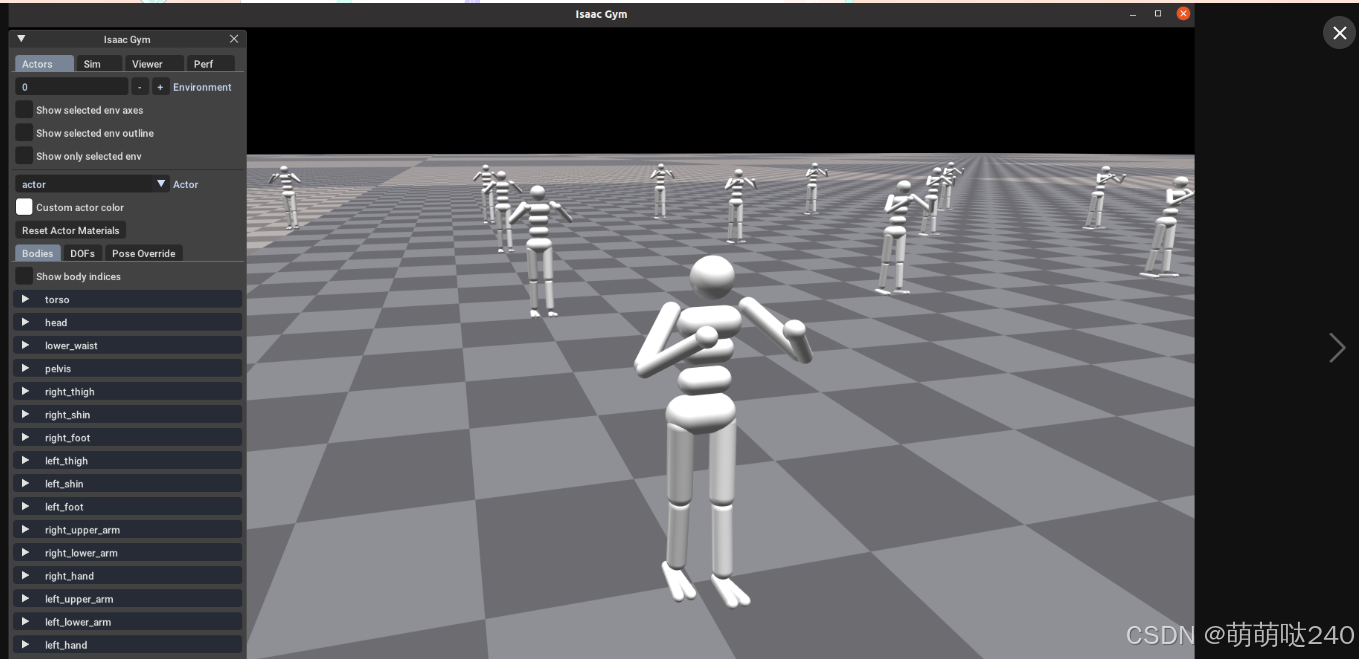
Task: Expand the torso body entry
Action: (x=24, y=298)
